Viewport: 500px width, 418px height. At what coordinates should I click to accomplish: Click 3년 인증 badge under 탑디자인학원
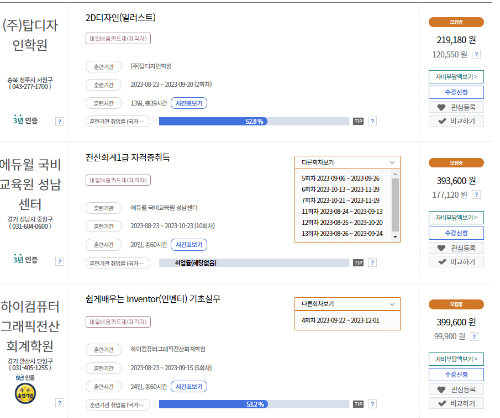coord(25,120)
